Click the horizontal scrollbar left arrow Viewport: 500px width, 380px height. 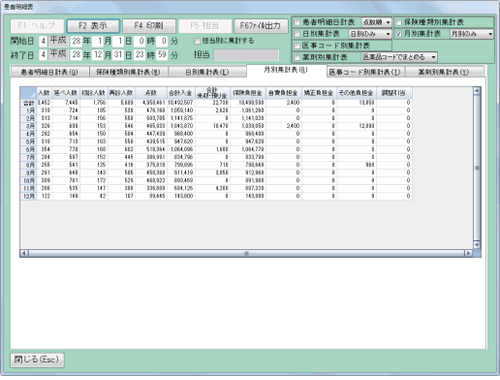24,253
